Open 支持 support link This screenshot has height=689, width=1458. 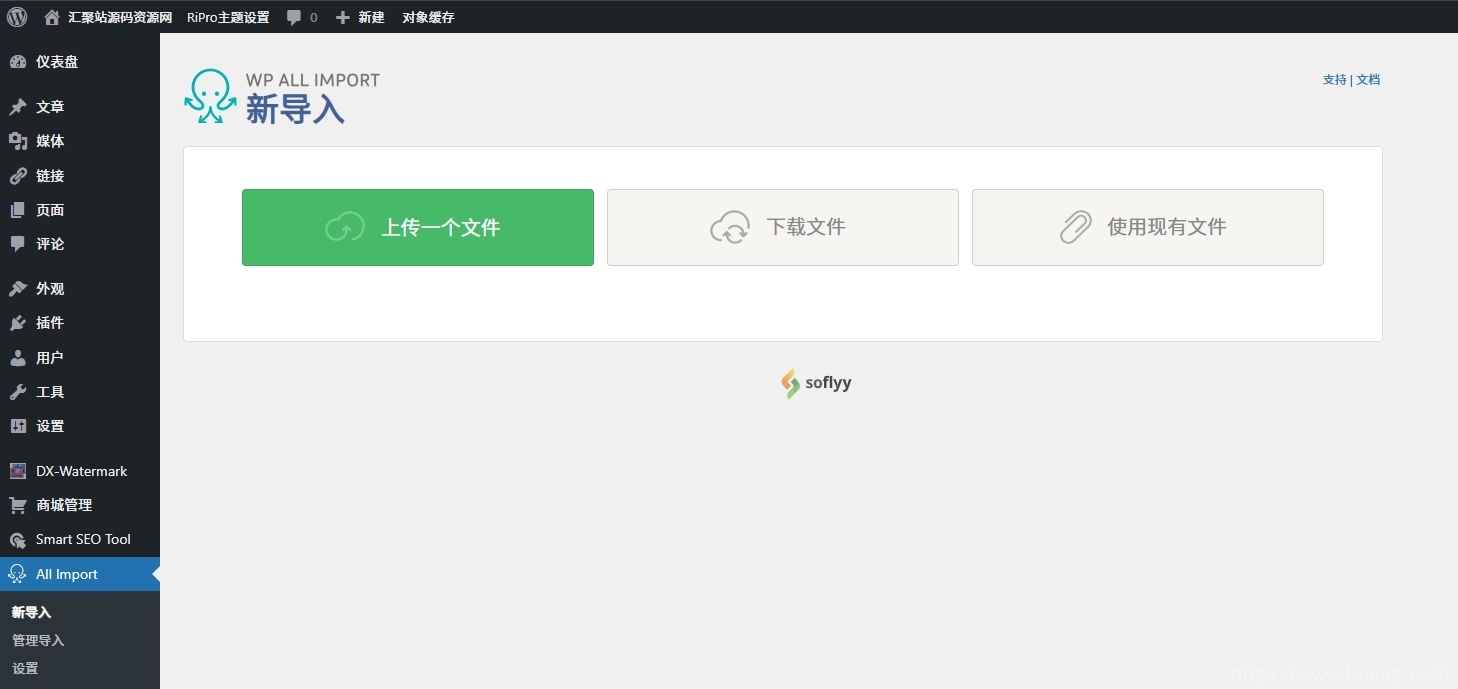tap(1335, 80)
